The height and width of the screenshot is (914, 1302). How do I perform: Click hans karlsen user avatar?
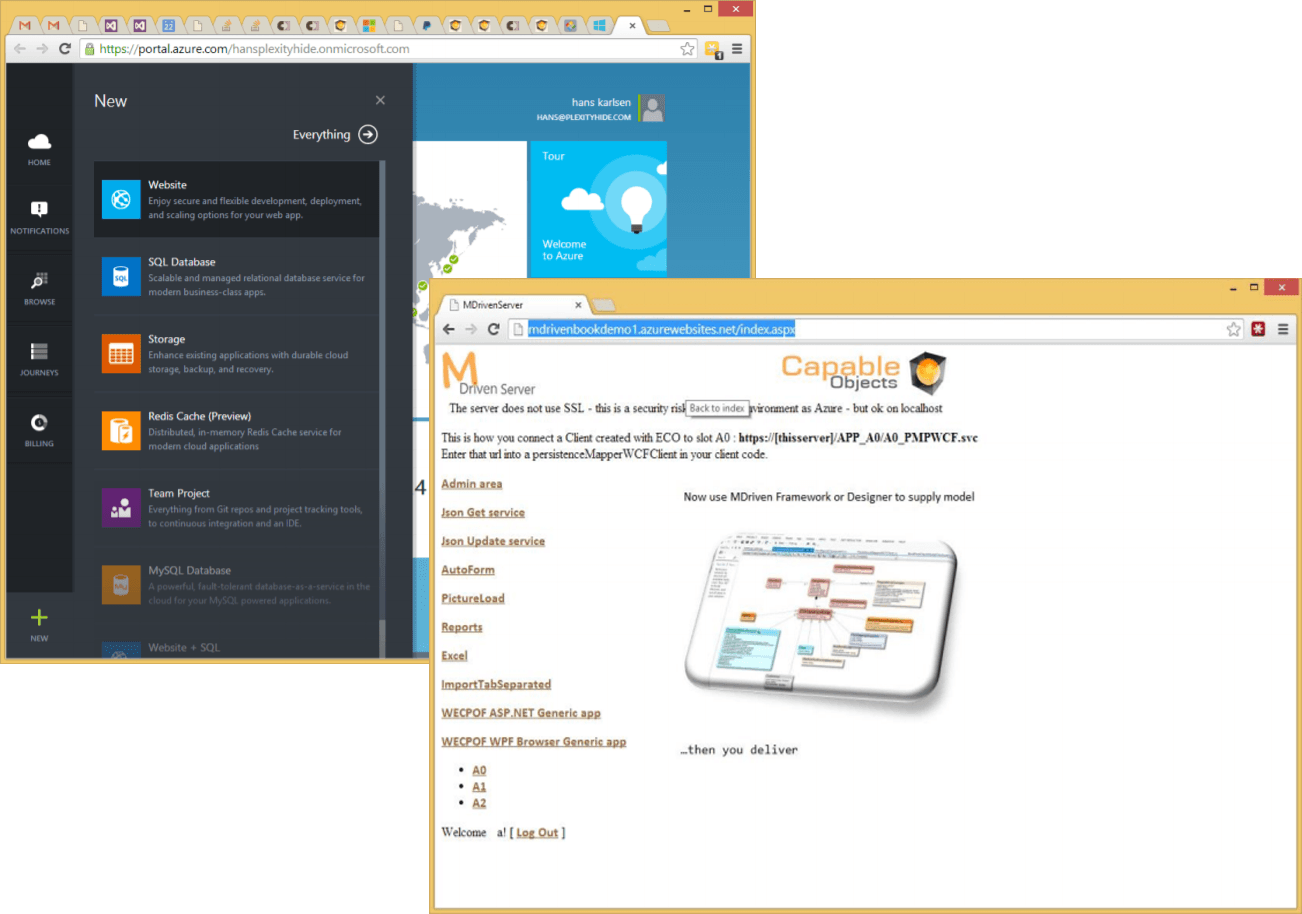pyautogui.click(x=653, y=109)
